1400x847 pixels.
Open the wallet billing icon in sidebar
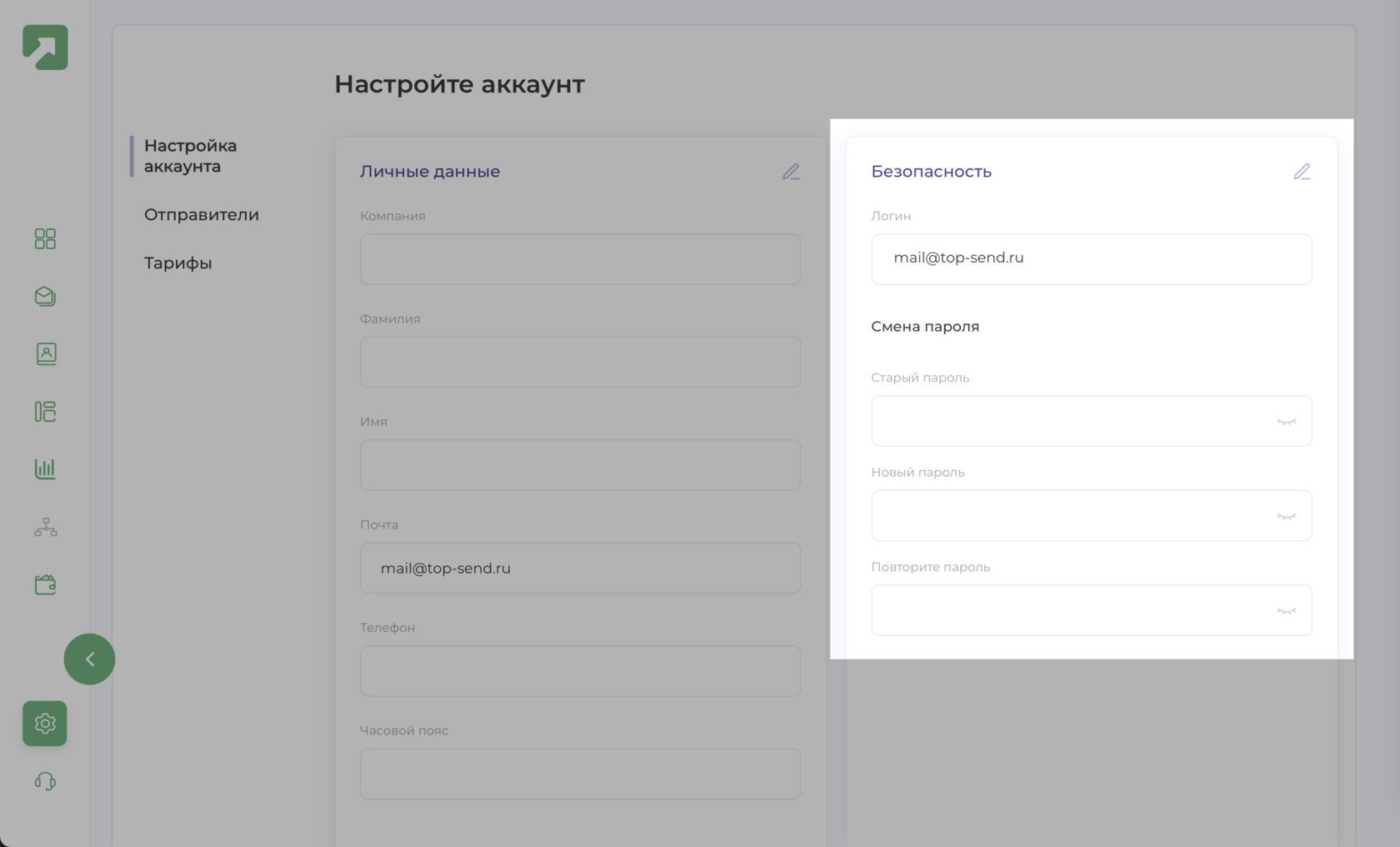click(45, 584)
